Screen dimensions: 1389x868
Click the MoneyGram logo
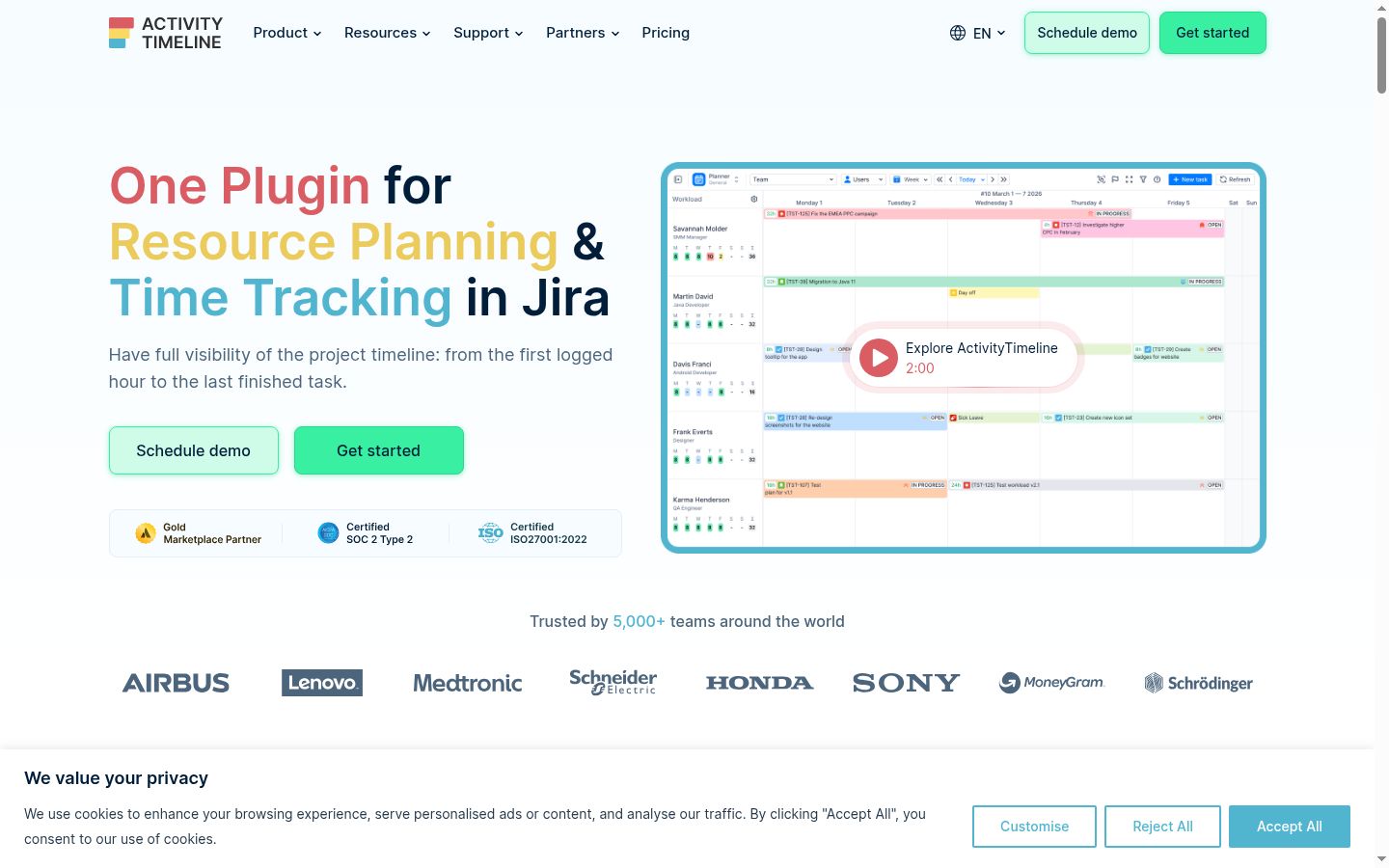click(x=1051, y=683)
